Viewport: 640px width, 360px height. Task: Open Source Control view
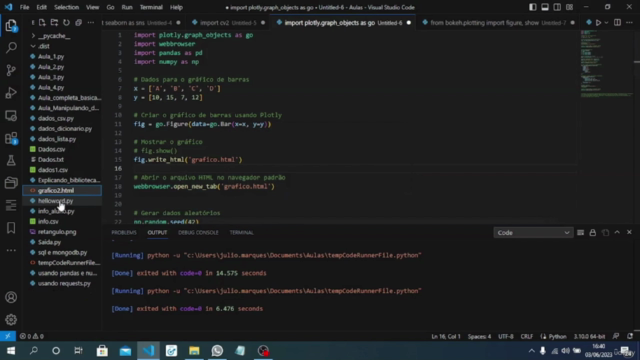point(11,70)
